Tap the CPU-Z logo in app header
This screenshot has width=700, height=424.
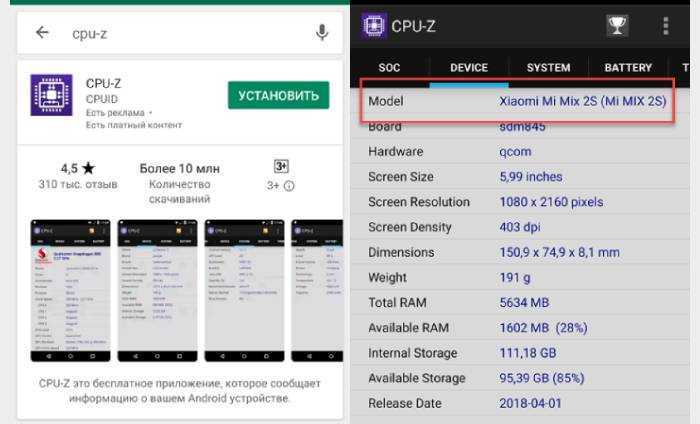(374, 26)
